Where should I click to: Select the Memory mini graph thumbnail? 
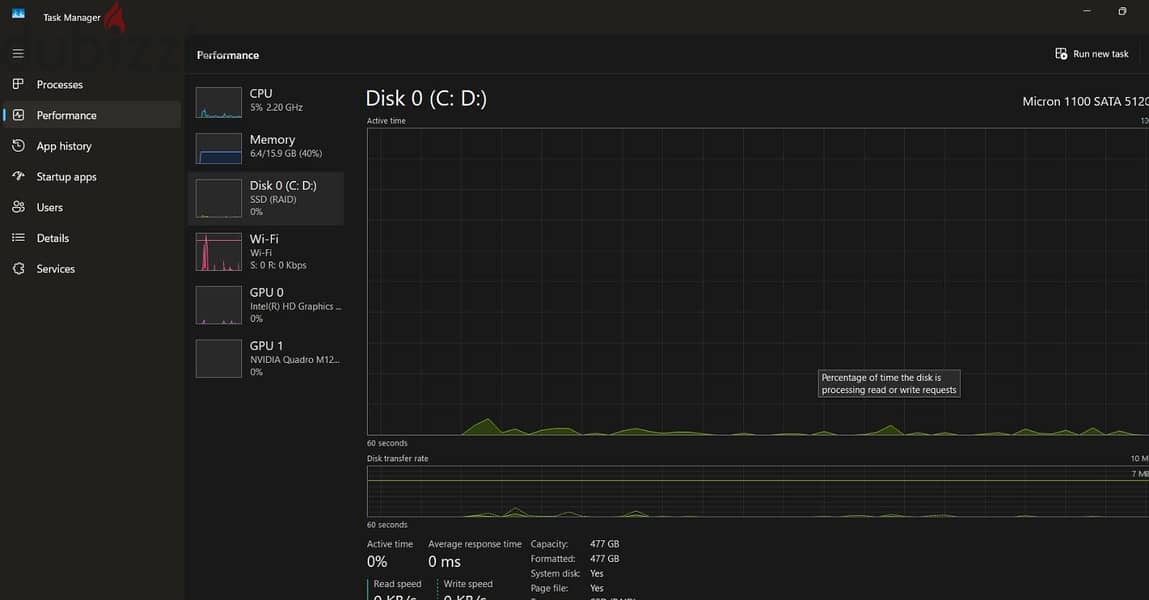(218, 149)
